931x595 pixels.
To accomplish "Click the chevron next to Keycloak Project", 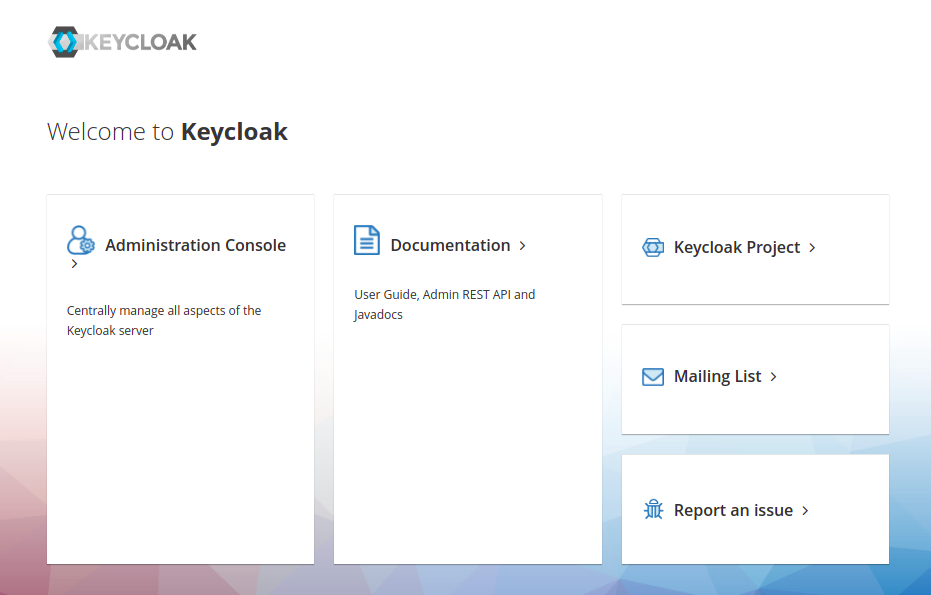I will 812,248.
